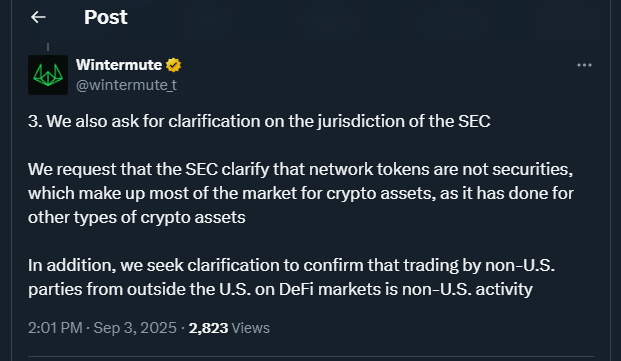The height and width of the screenshot is (361, 621).
Task: Click the Post page heading
Action: 106,17
